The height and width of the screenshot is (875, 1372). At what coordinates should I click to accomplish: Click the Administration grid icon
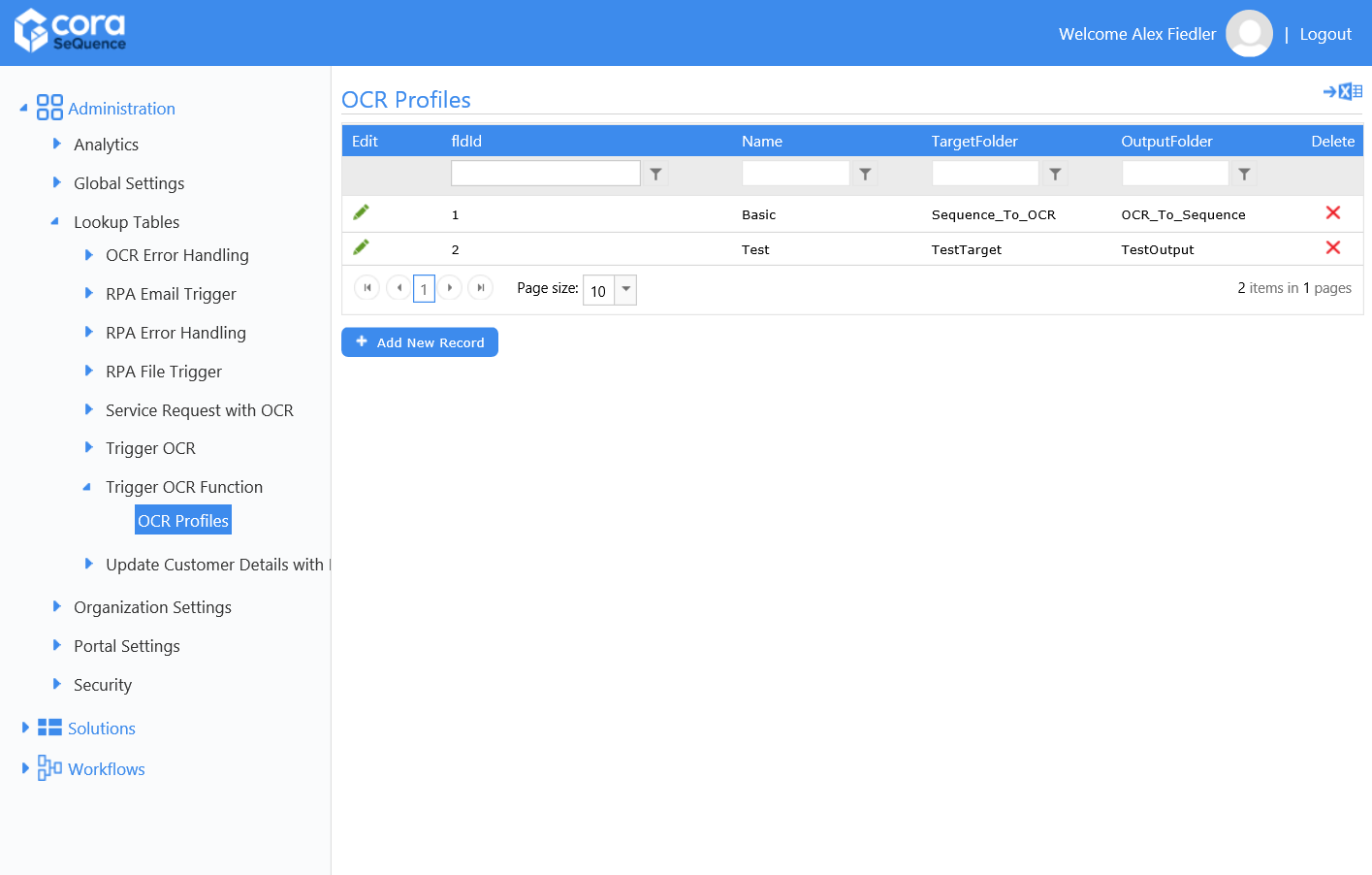click(x=49, y=107)
